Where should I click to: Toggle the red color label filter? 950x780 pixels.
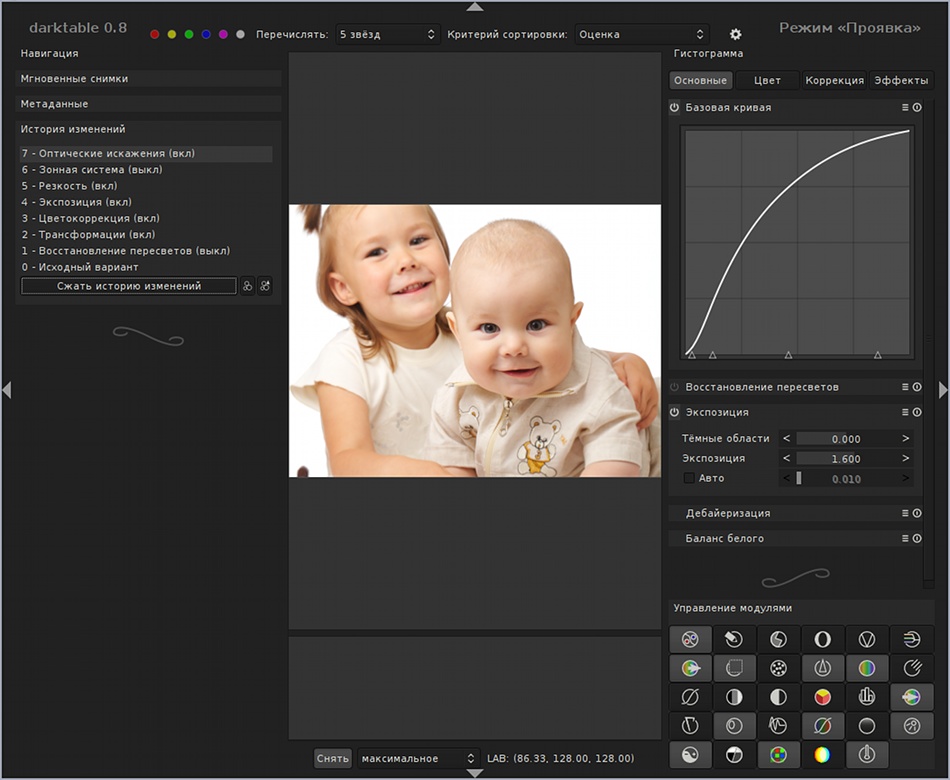pos(155,35)
